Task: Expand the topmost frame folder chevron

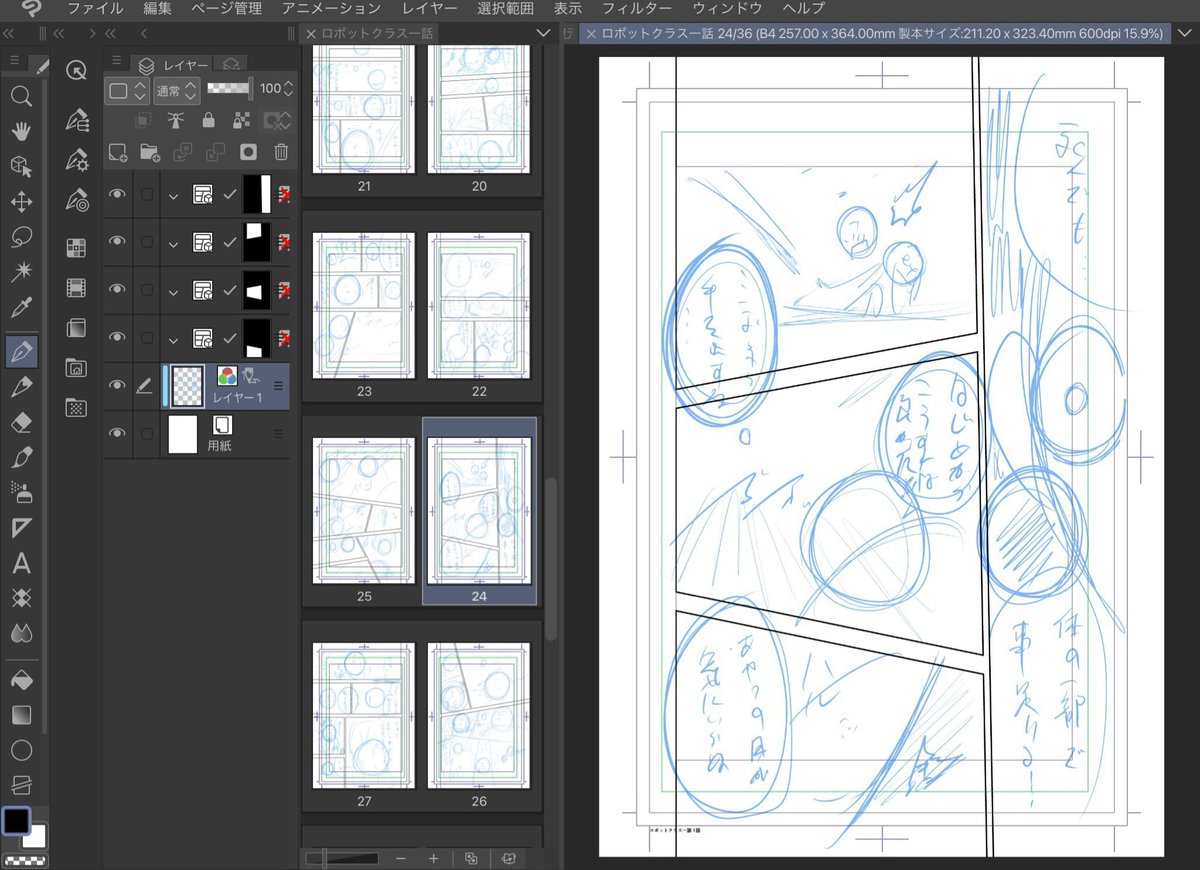Action: [174, 194]
